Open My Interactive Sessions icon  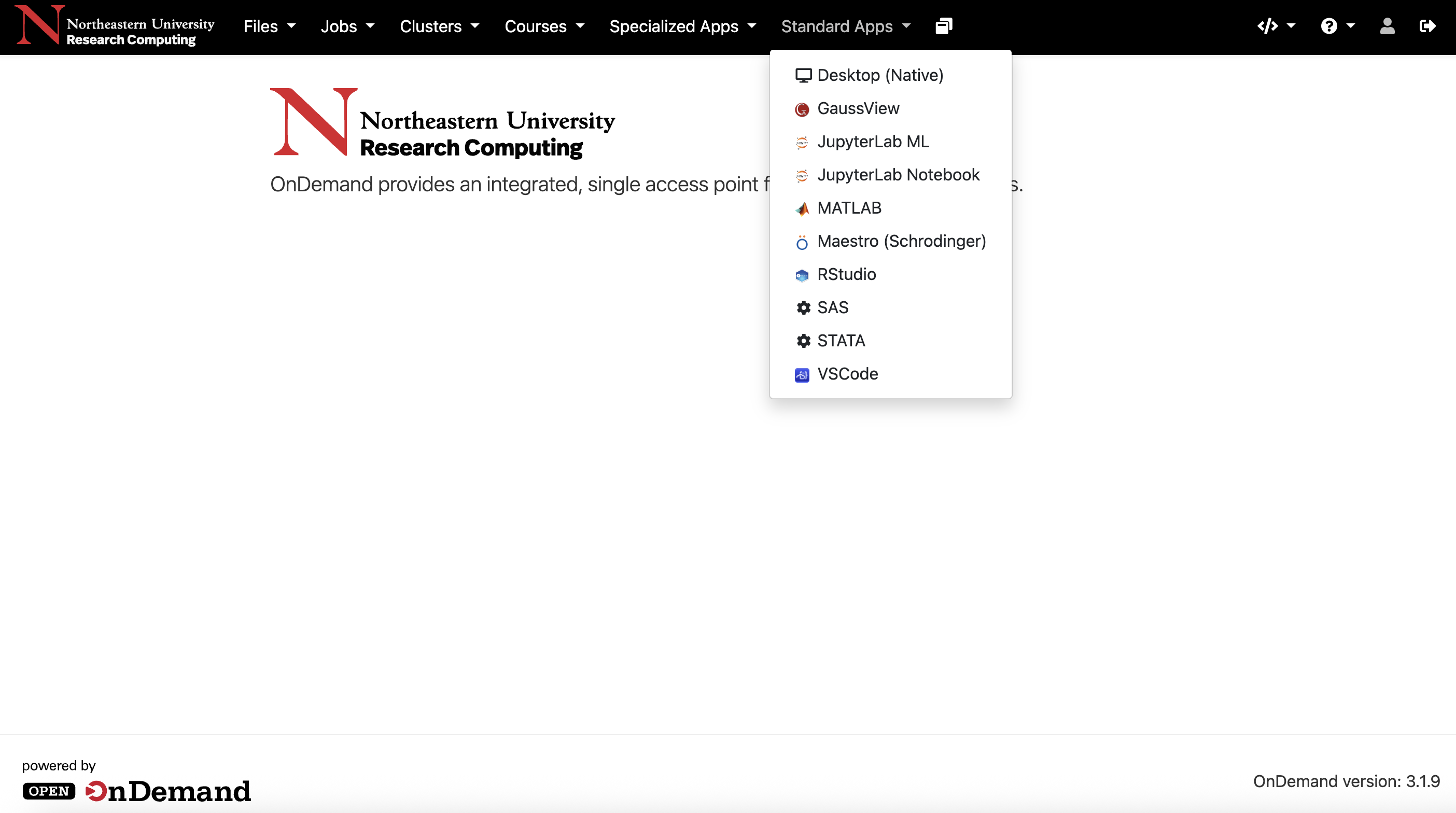point(943,26)
